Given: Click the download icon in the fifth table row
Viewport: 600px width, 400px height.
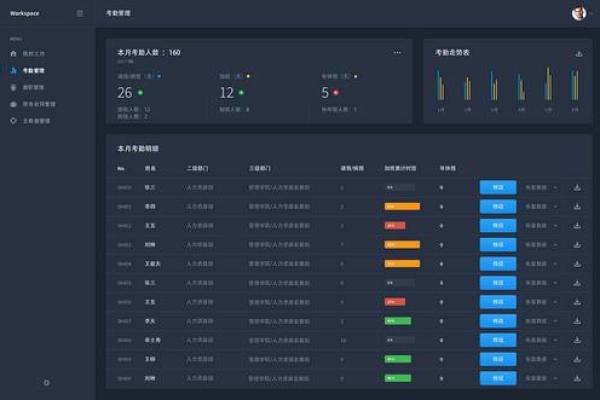Looking at the screenshot, I should click(x=577, y=264).
